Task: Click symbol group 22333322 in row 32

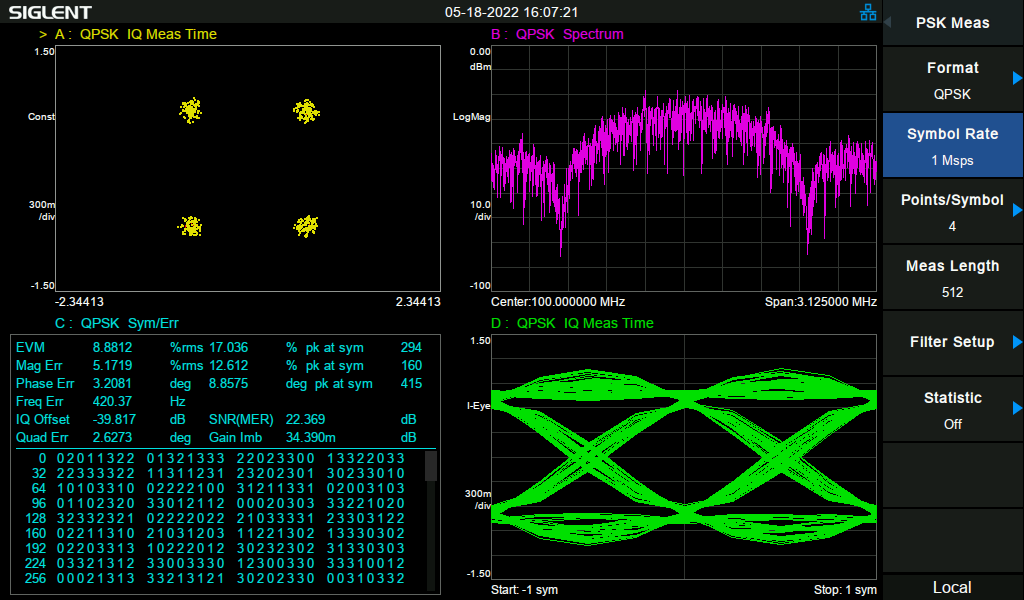Action: click(x=96, y=473)
